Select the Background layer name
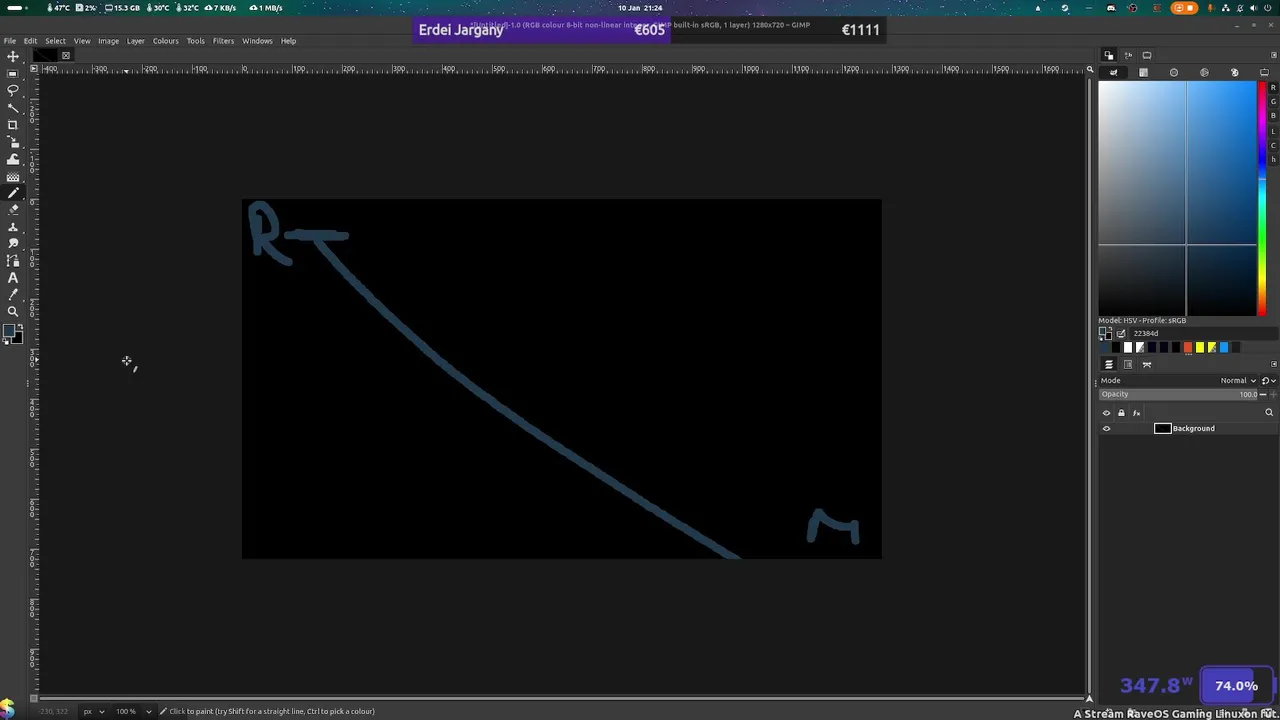This screenshot has height=720, width=1280. pyautogui.click(x=1194, y=428)
